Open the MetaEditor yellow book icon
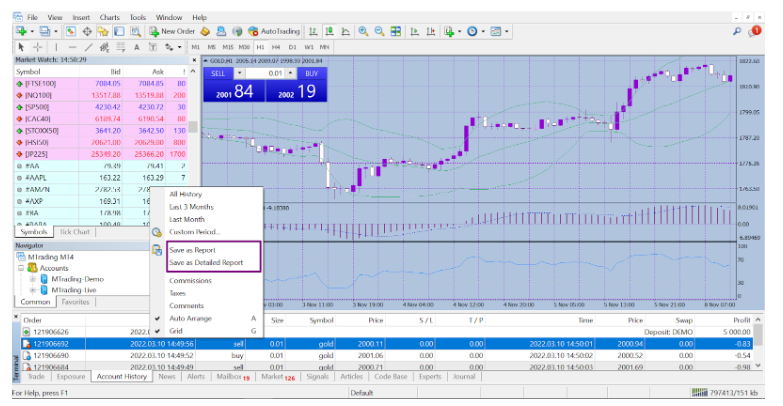 click(x=205, y=31)
